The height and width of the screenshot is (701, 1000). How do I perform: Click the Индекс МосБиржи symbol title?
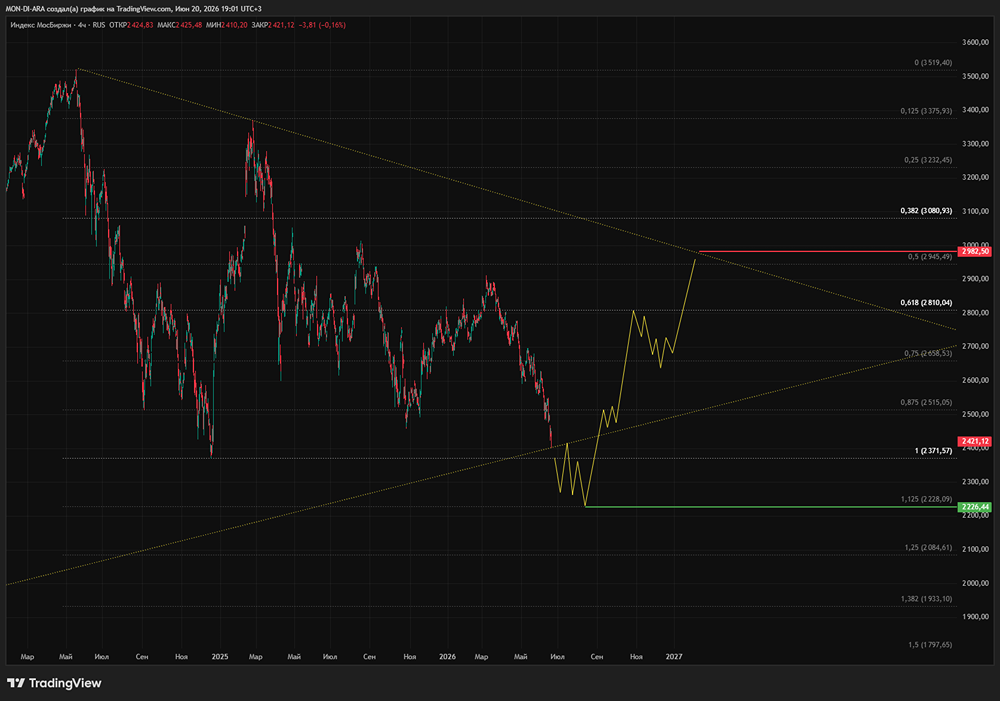click(x=41, y=25)
